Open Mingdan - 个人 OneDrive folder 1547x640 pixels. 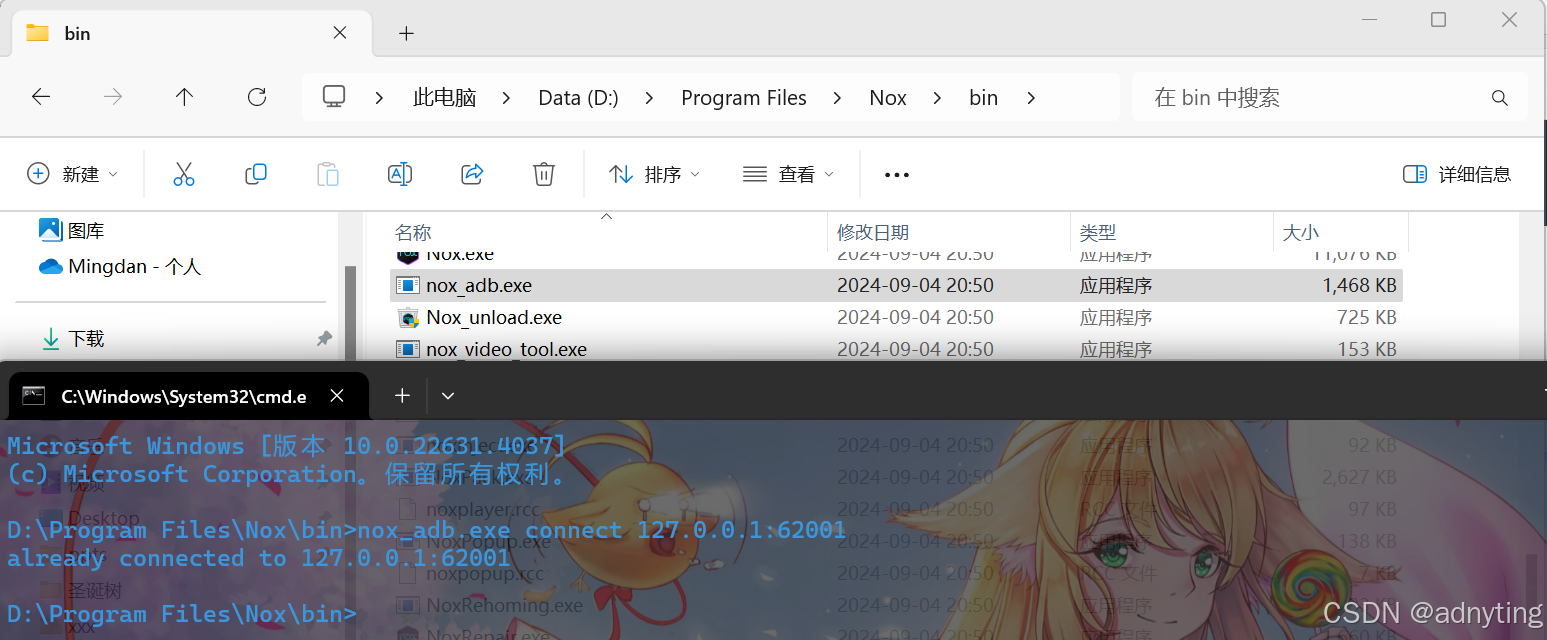tap(135, 267)
